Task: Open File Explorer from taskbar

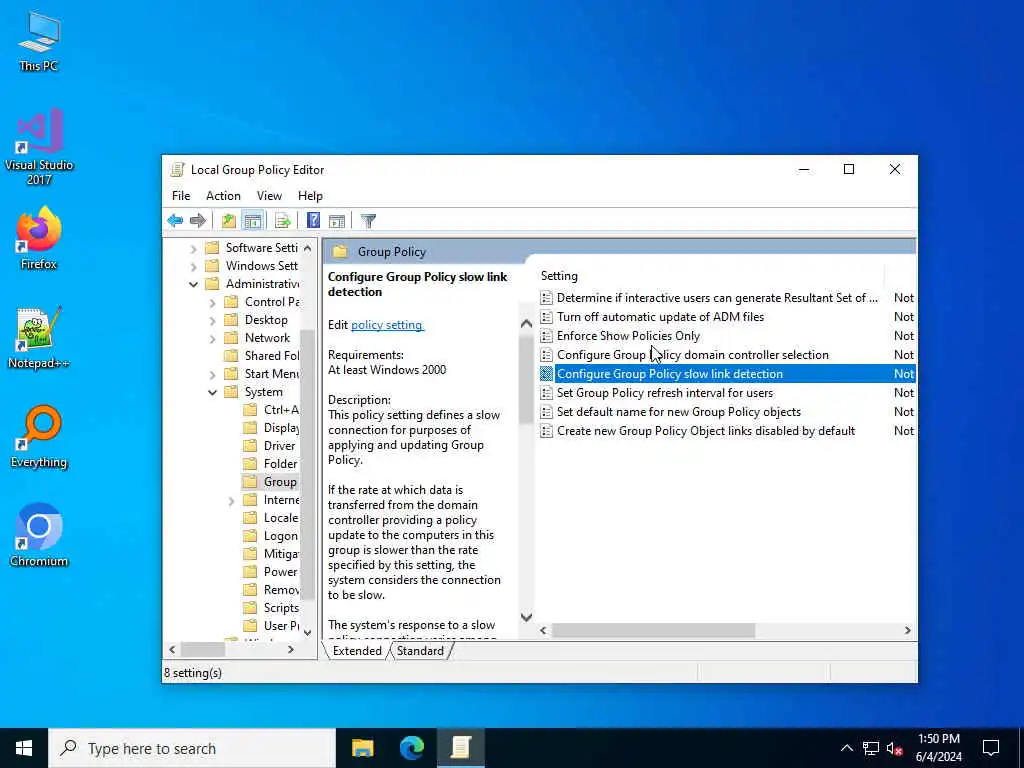Action: coord(362,748)
